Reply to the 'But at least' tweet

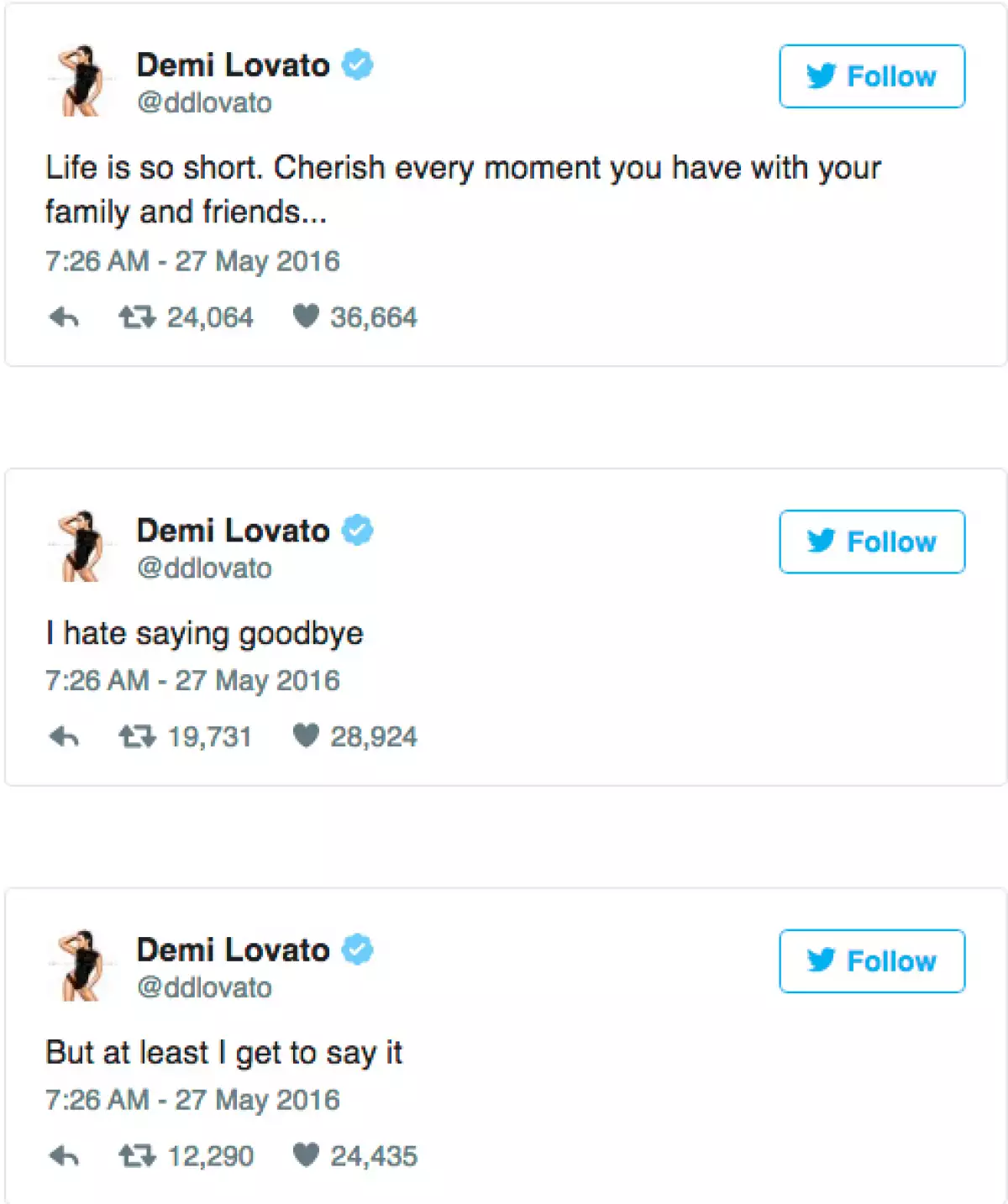[x=64, y=1156]
